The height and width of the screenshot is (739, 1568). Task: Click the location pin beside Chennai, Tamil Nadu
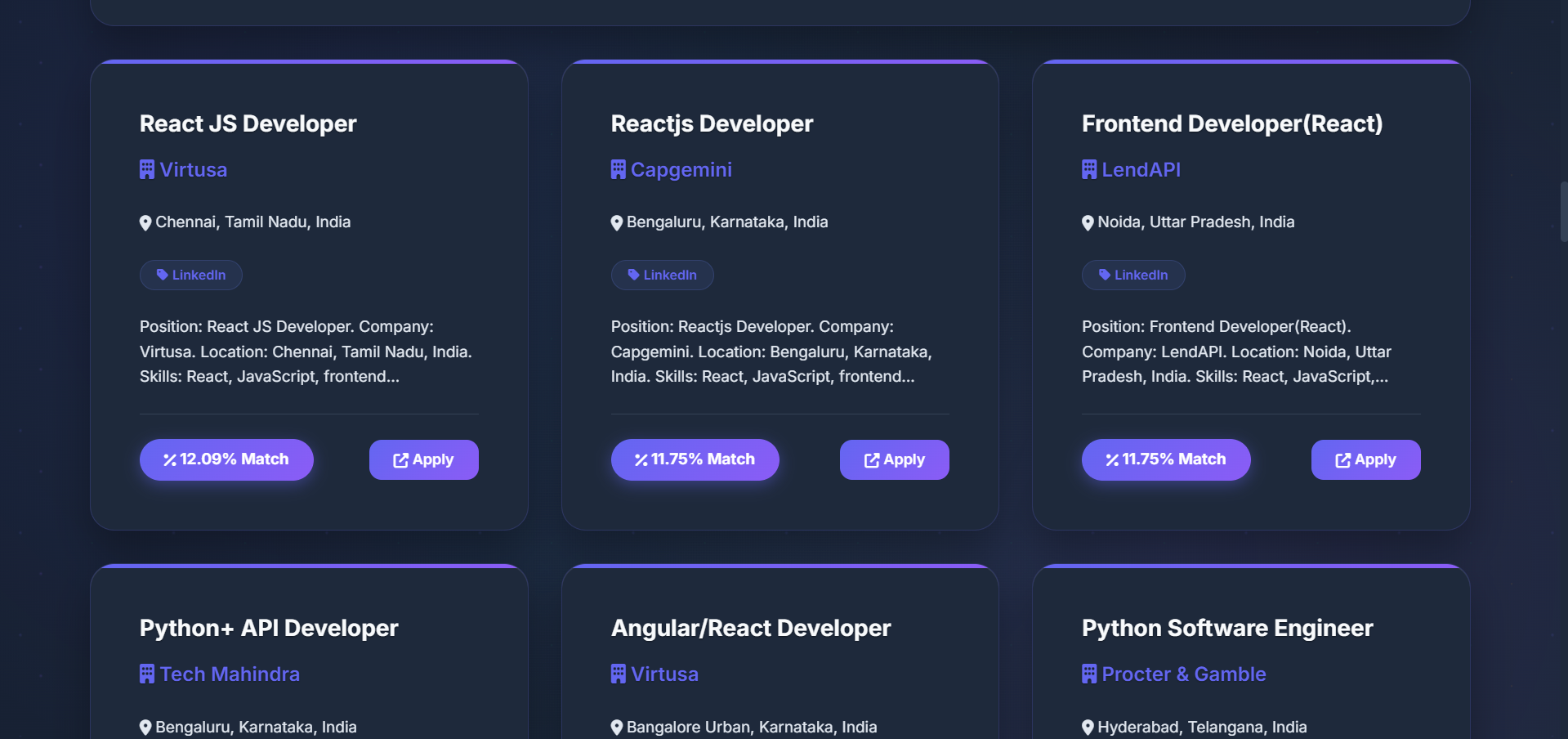[x=145, y=222]
